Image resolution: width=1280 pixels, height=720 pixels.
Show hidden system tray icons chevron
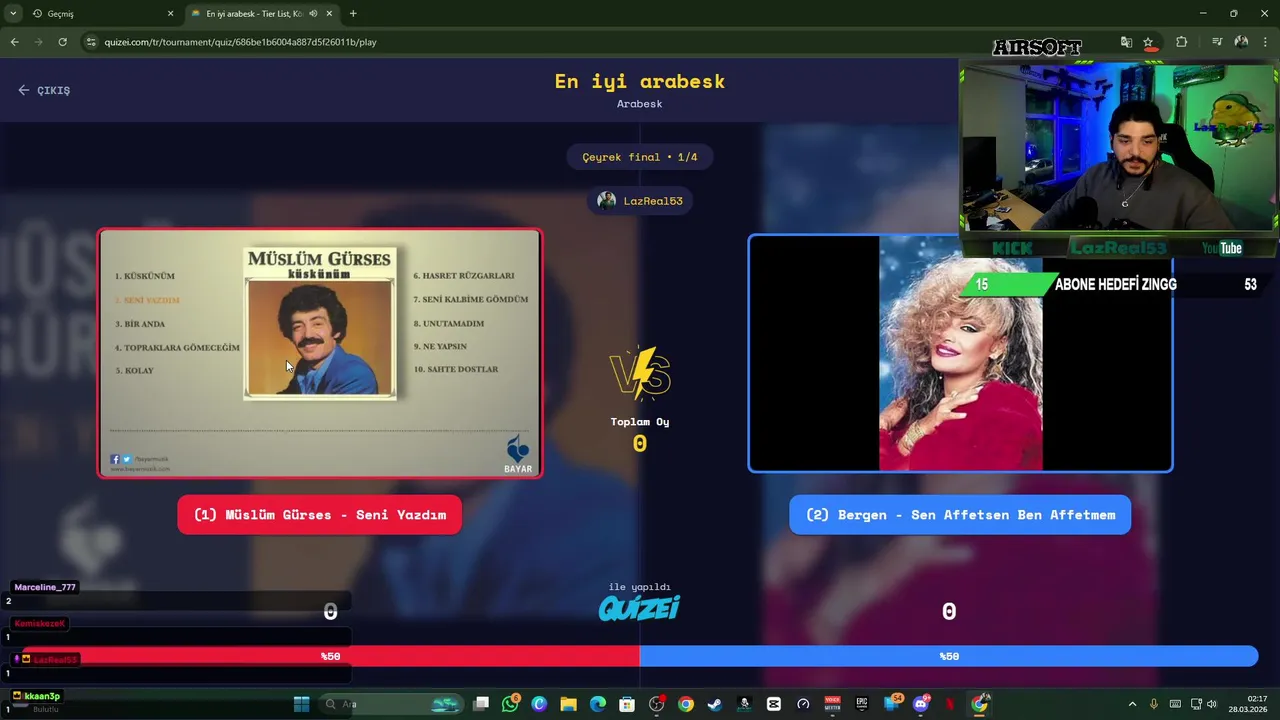1132,704
